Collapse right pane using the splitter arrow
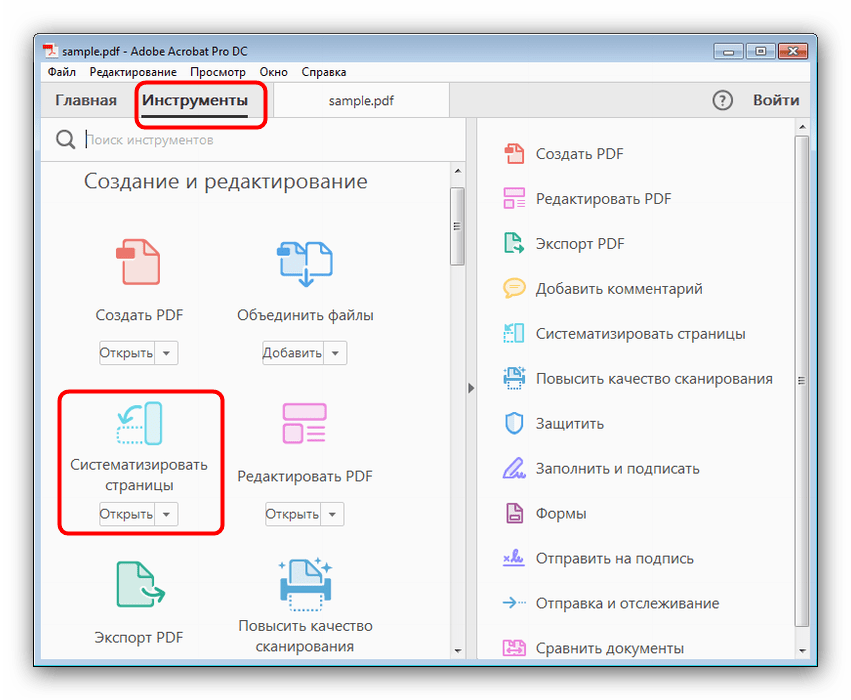The height and width of the screenshot is (700, 851). point(471,388)
